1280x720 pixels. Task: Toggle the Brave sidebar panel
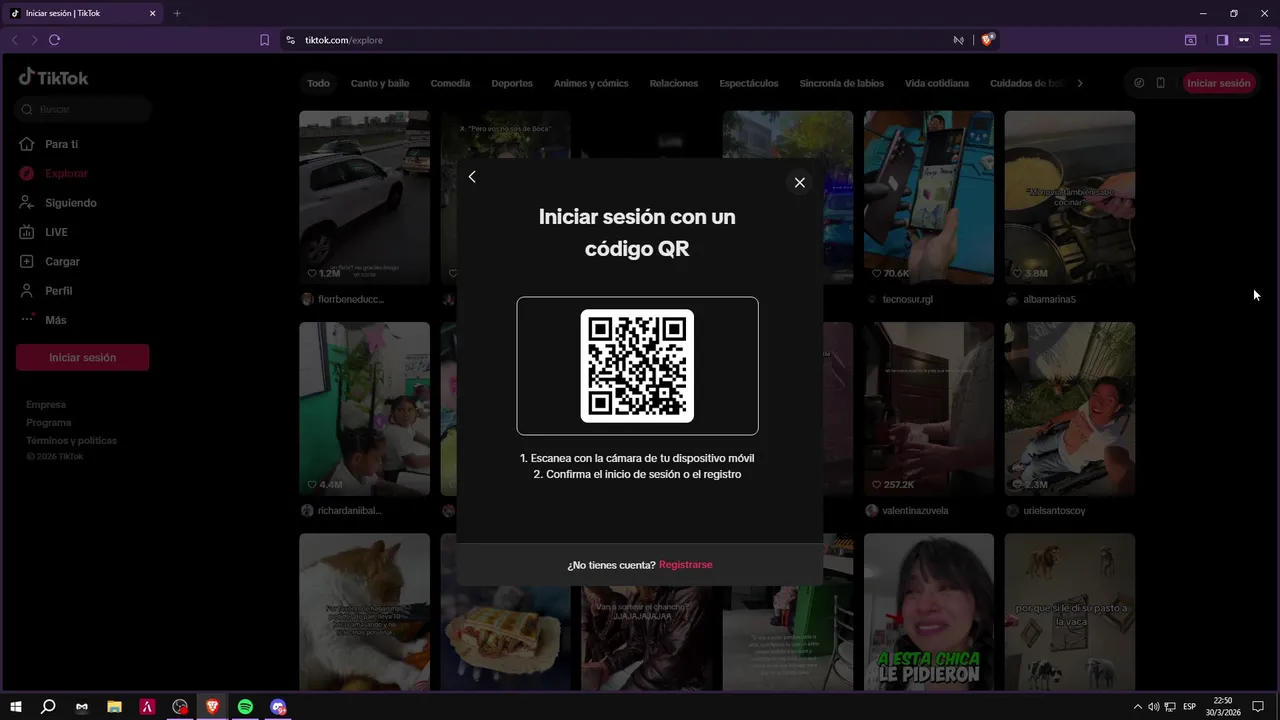pos(1222,40)
